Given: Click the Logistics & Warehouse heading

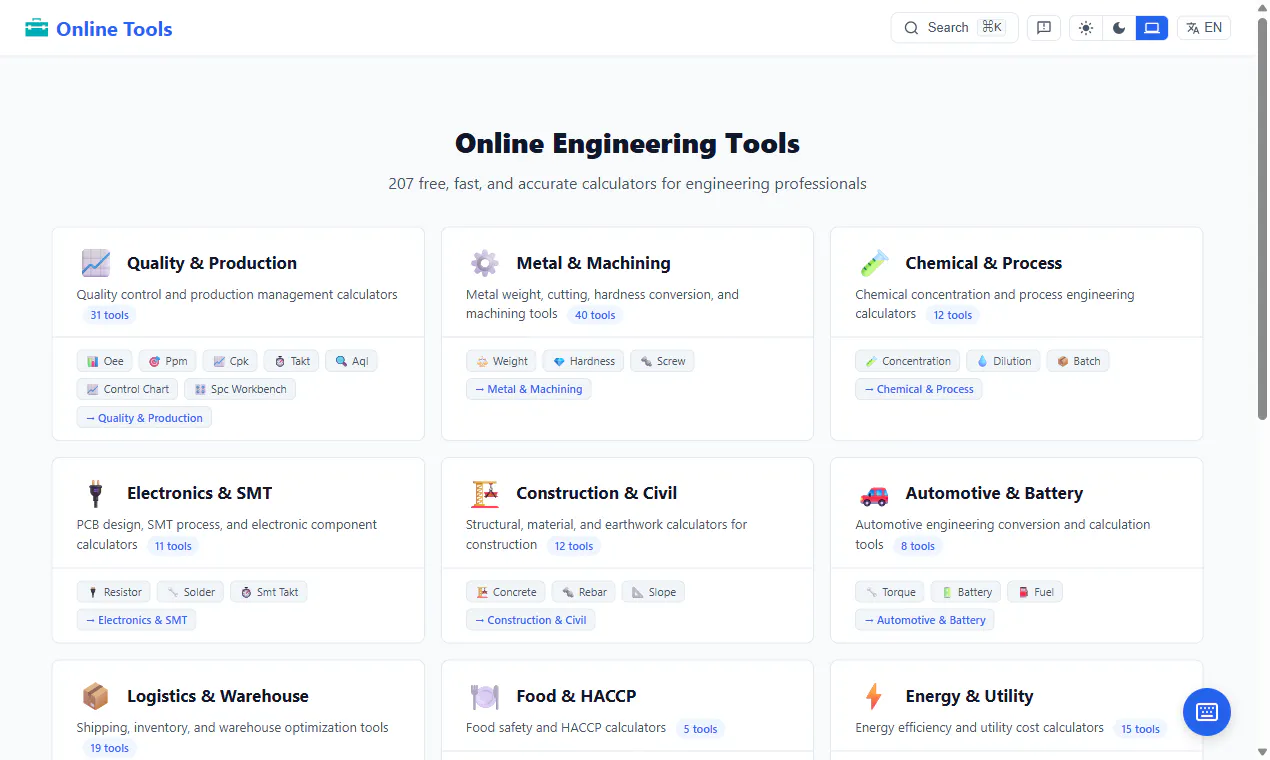Looking at the screenshot, I should tap(218, 696).
